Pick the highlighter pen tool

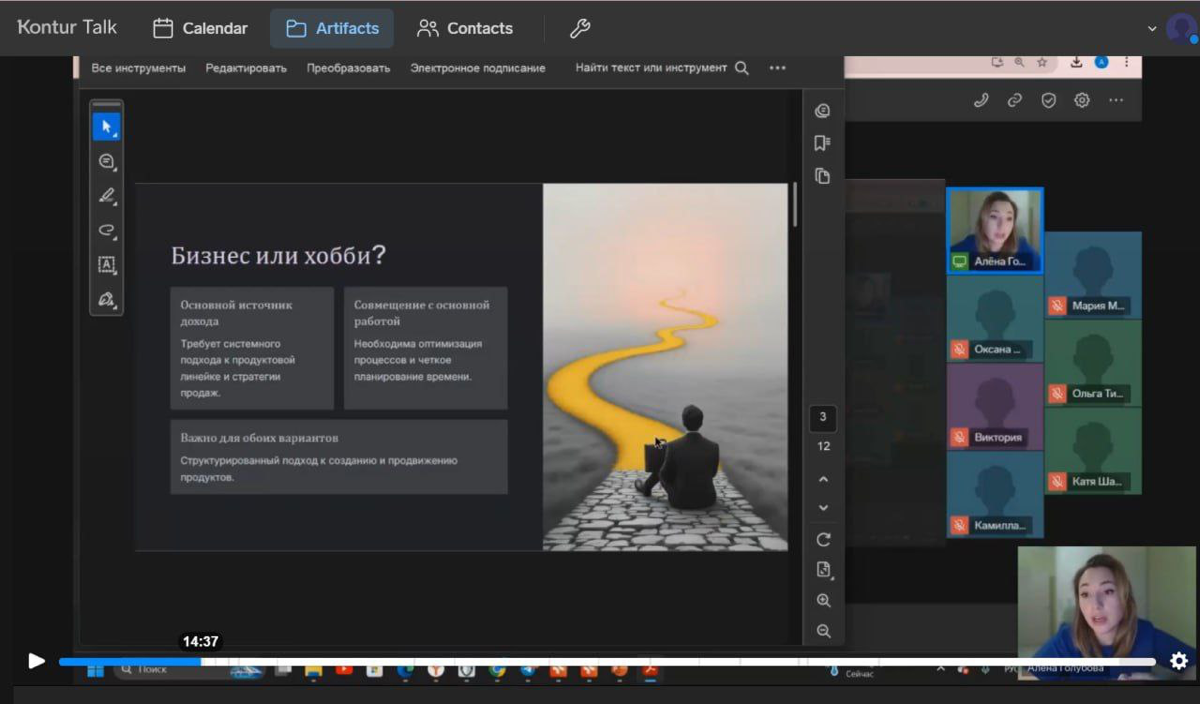pyautogui.click(x=106, y=196)
